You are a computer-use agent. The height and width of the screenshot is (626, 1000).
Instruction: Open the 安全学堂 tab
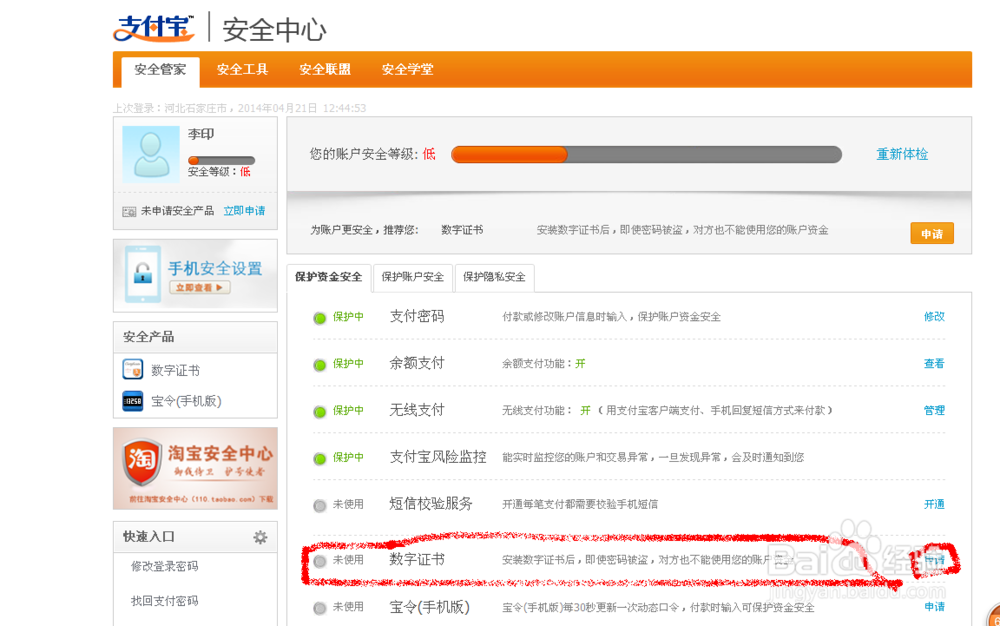(x=408, y=69)
